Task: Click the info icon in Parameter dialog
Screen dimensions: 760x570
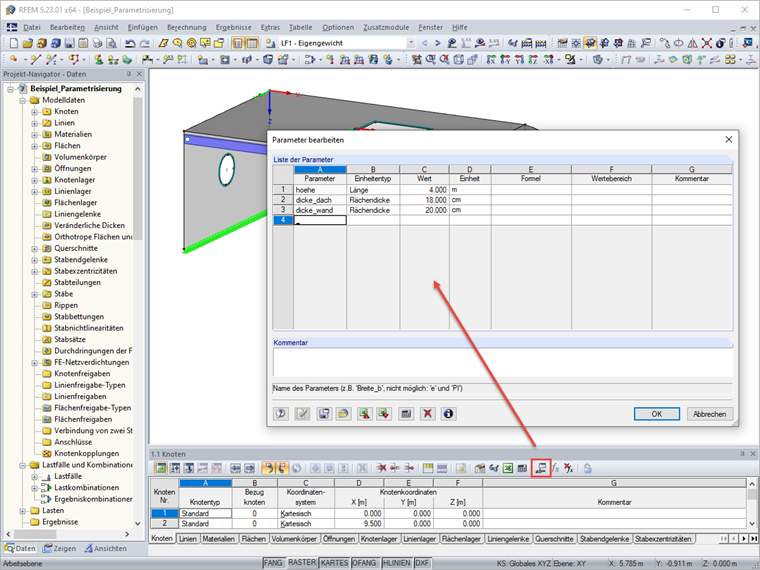Action: point(448,414)
